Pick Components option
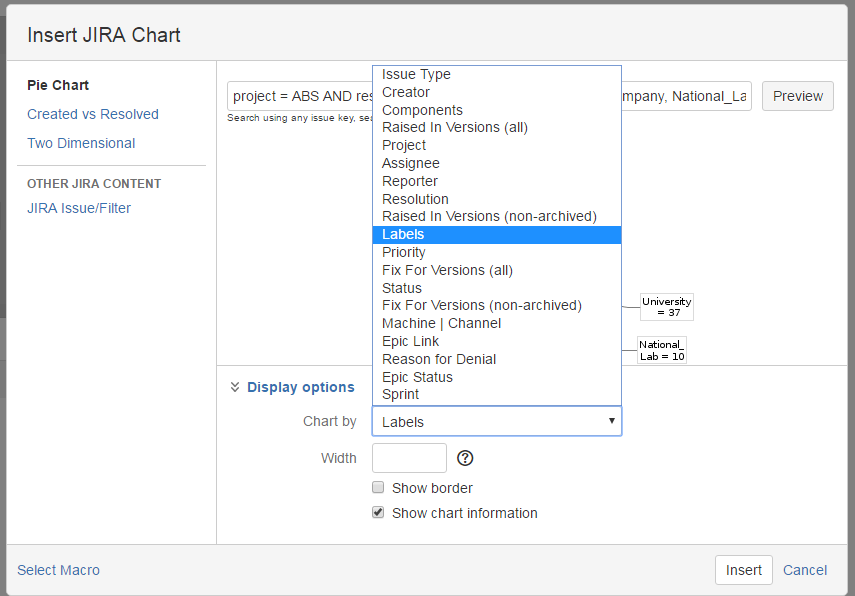 tap(497, 110)
